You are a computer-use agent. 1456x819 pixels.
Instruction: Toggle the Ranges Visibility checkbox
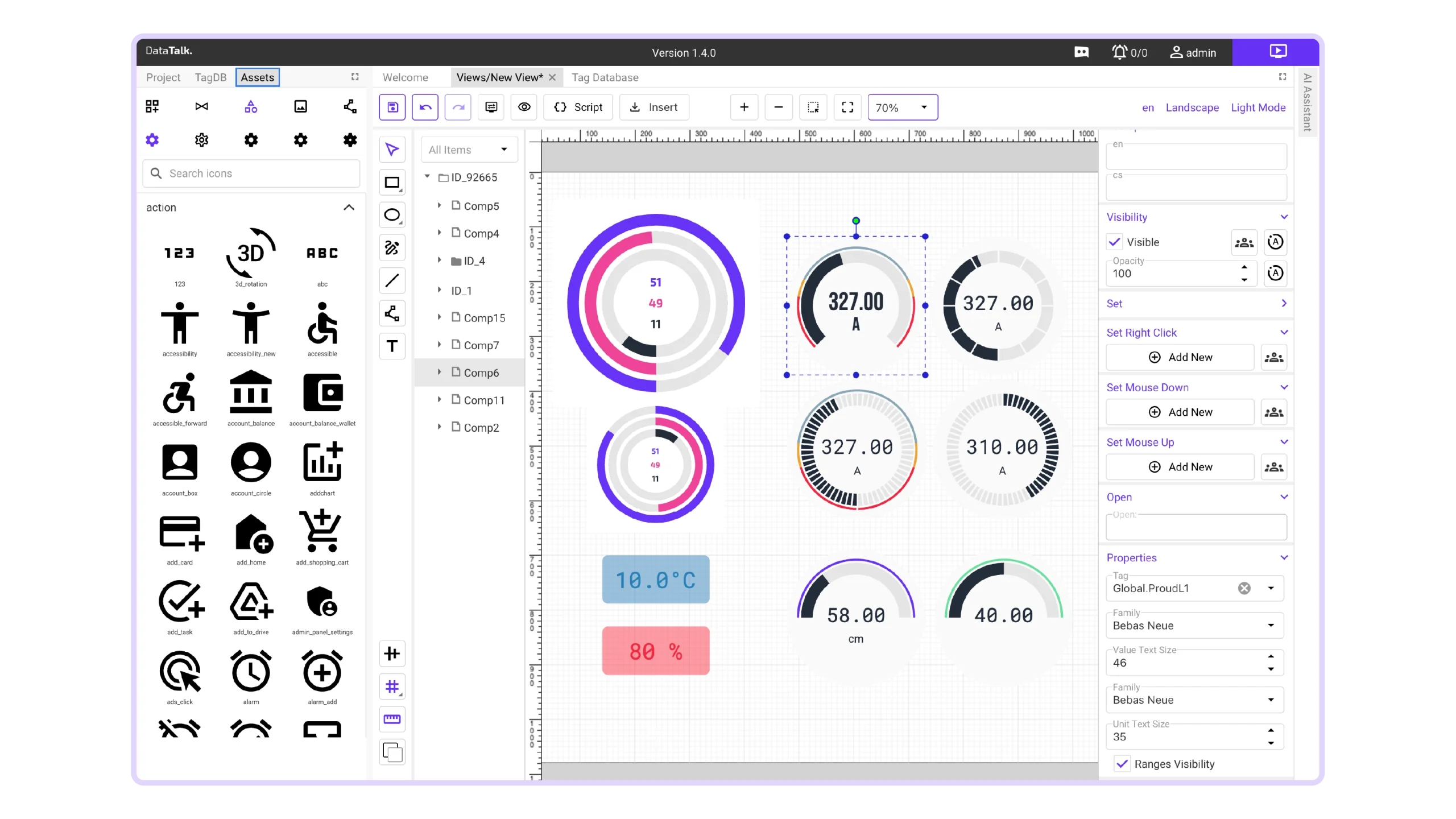click(1122, 764)
